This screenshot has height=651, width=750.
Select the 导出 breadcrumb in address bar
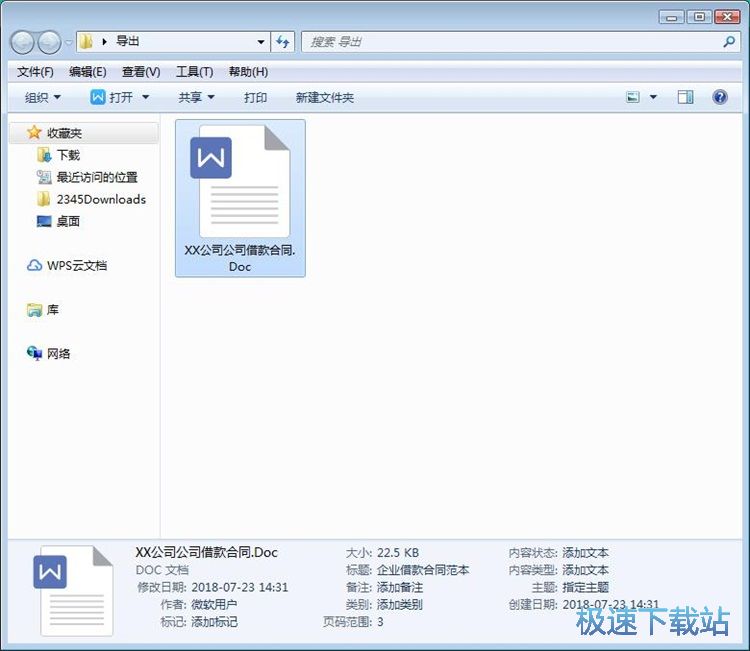(x=128, y=42)
